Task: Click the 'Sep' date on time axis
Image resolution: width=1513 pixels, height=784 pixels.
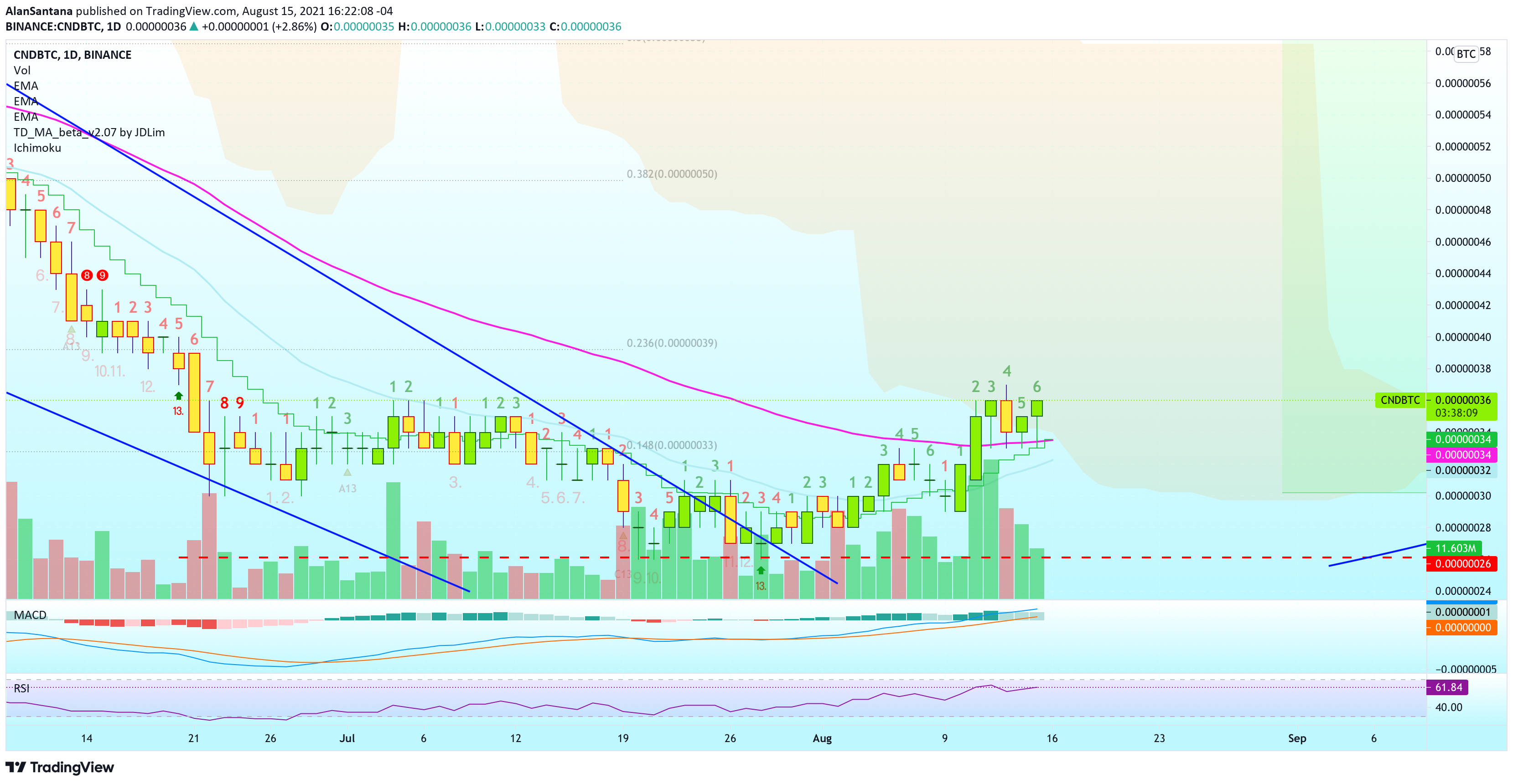Action: (1297, 738)
